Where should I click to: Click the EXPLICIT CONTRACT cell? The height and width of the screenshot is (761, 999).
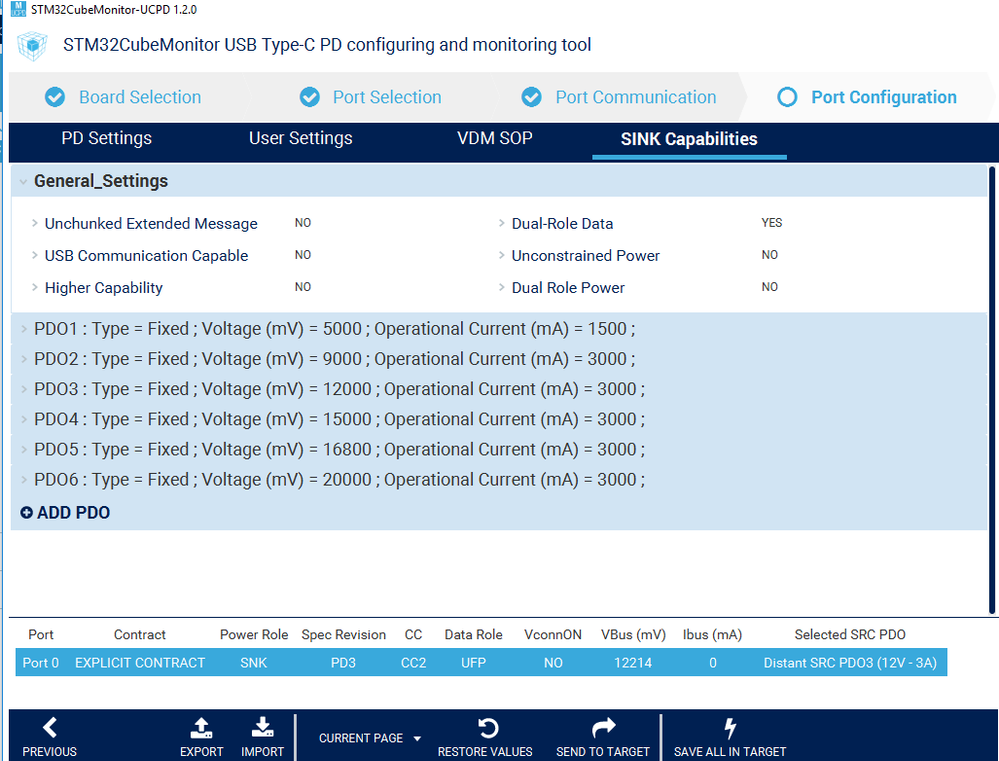click(140, 663)
